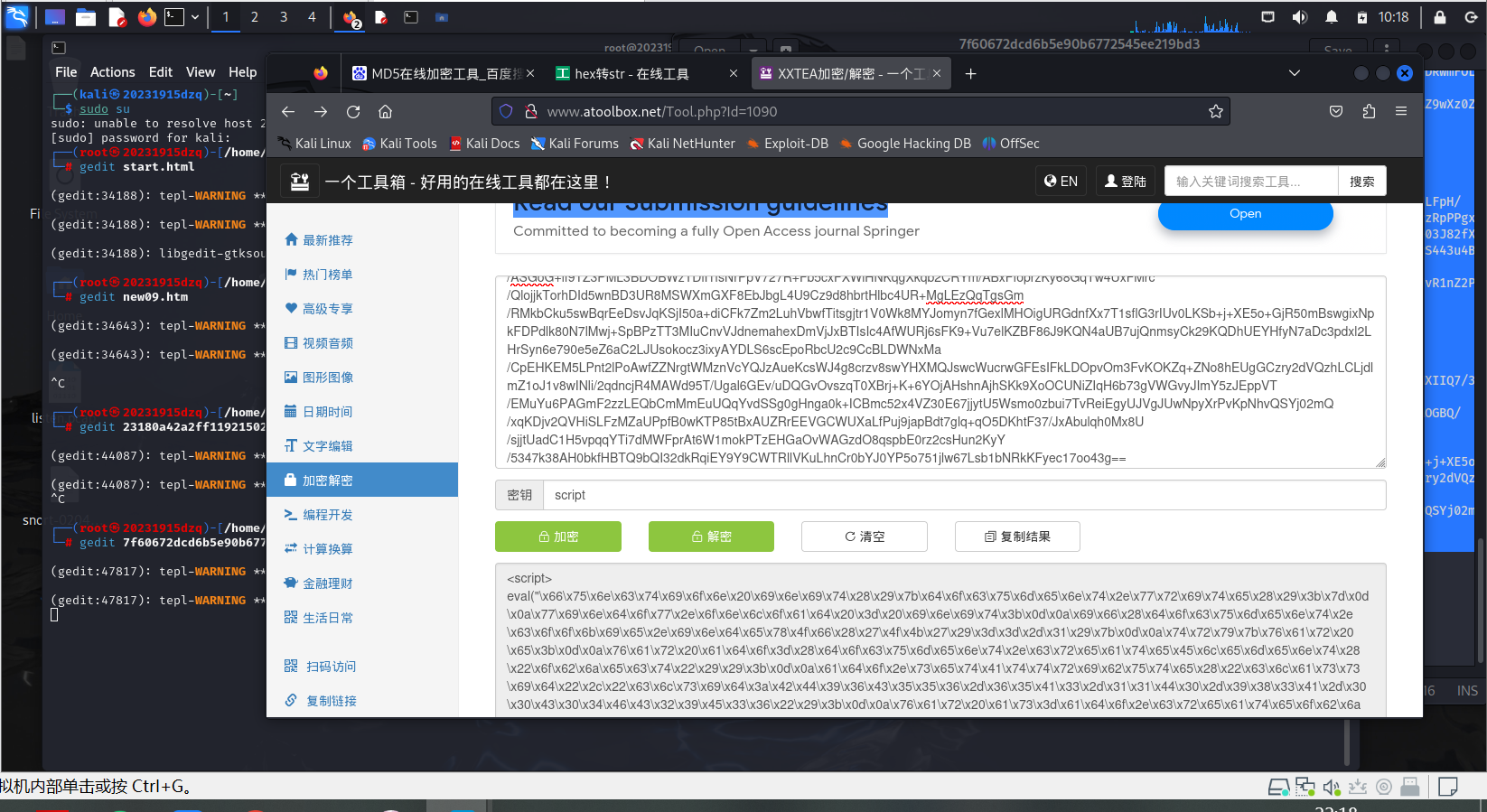
Task: Go back one page in Firefox
Action: (288, 111)
